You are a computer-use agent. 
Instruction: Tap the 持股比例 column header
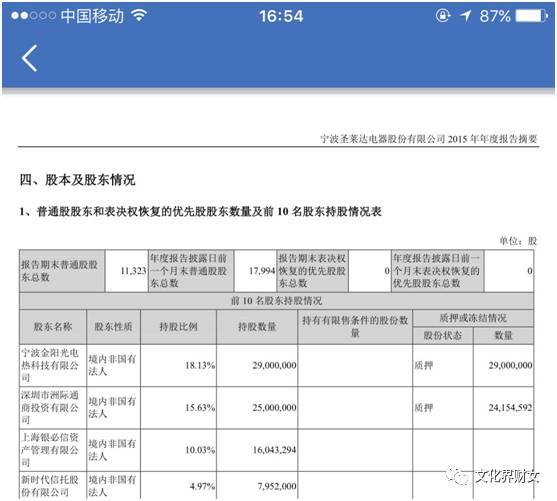pyautogui.click(x=178, y=327)
